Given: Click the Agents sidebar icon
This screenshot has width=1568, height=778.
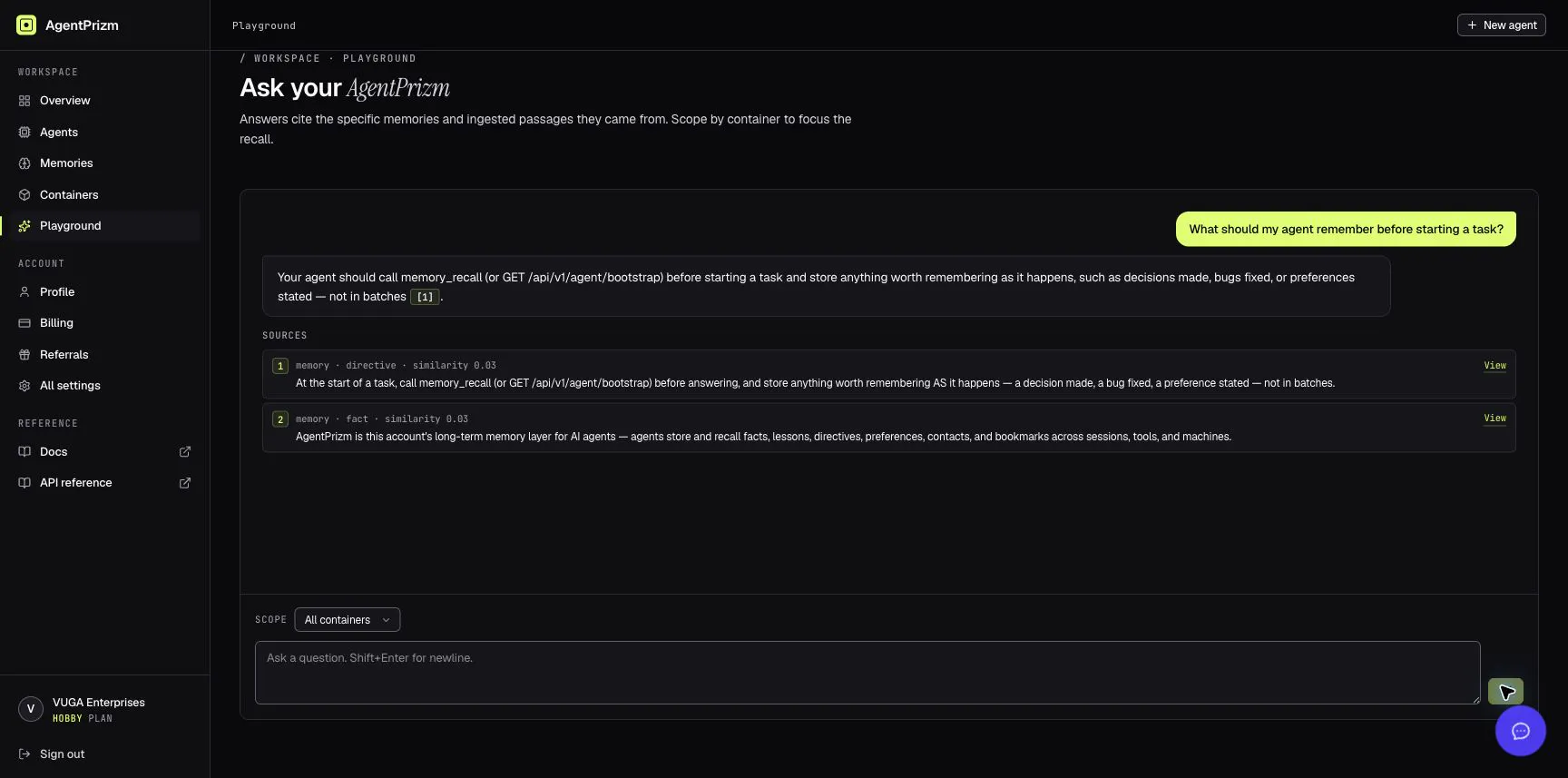Looking at the screenshot, I should tap(24, 133).
